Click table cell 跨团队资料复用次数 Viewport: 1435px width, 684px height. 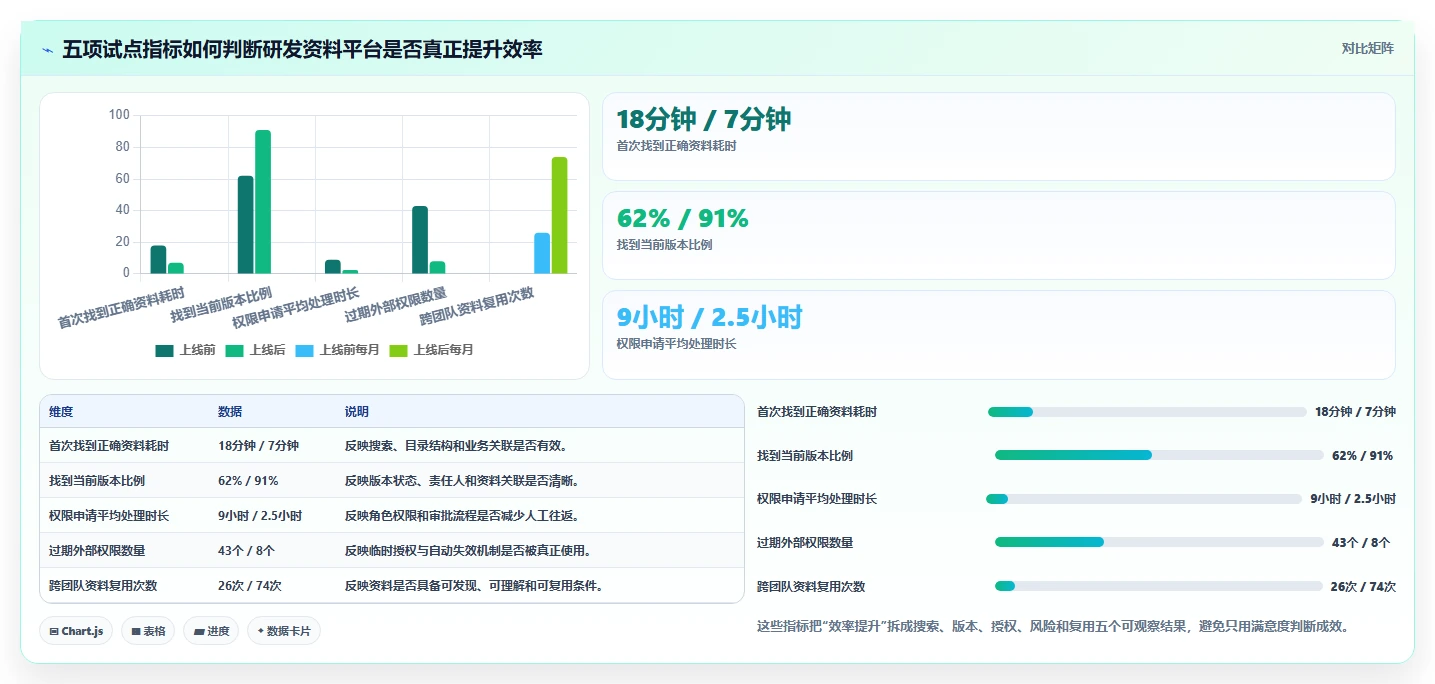103,586
